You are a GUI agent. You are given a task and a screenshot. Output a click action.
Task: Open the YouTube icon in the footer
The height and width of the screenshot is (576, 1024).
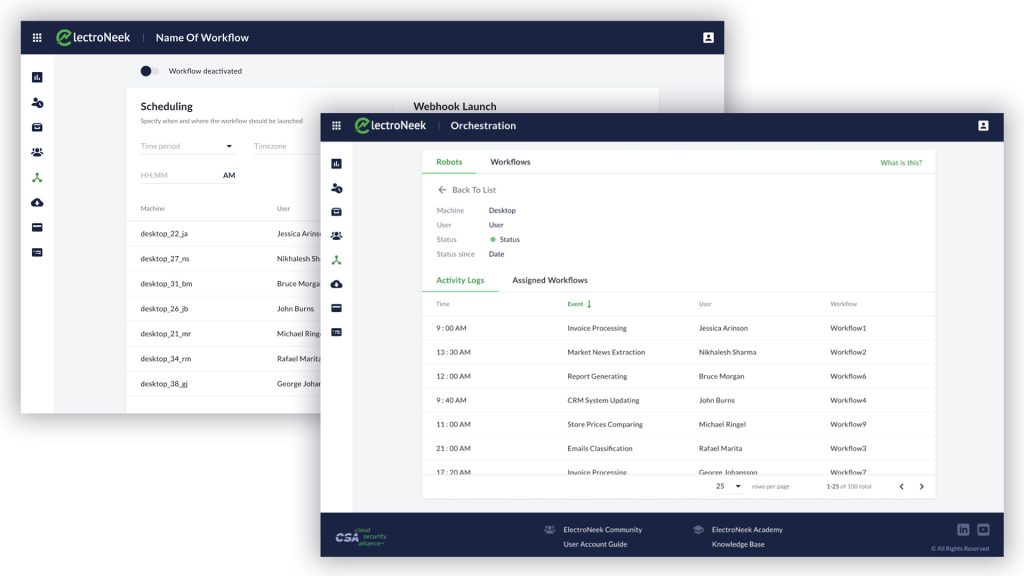click(983, 530)
